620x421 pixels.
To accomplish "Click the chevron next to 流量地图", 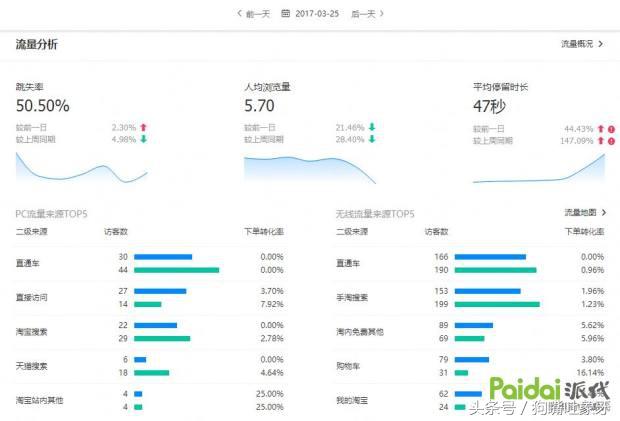I will (604, 212).
